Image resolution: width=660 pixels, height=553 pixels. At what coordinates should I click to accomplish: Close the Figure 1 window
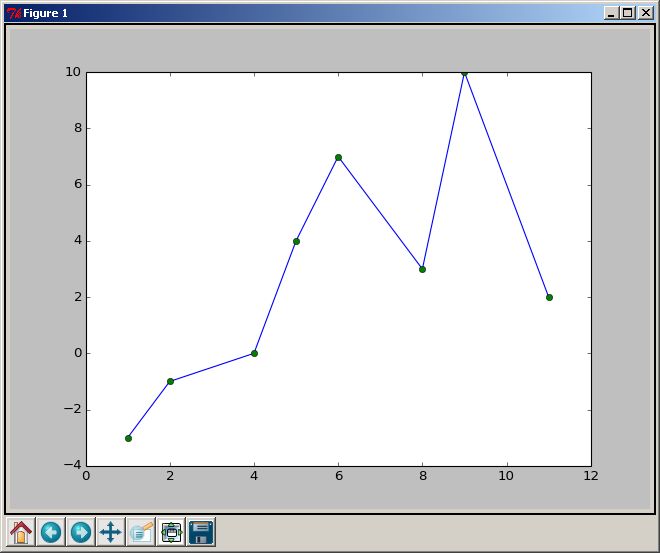(x=645, y=13)
